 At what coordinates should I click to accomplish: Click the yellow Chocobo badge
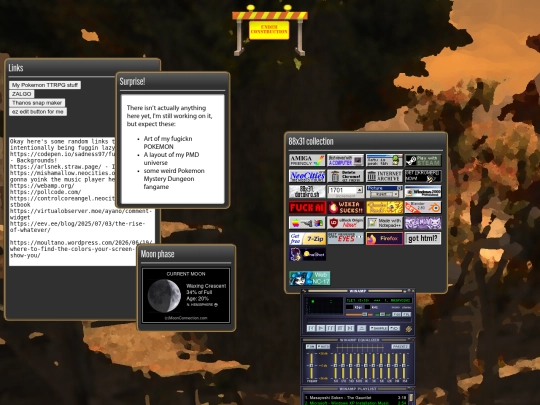tap(384, 207)
